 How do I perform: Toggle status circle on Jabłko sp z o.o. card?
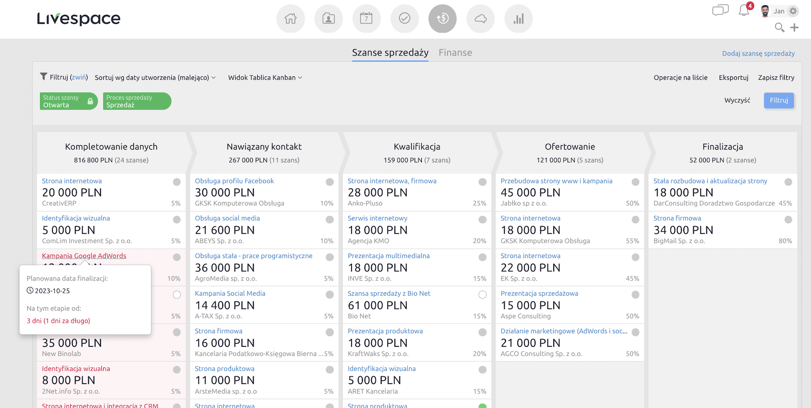pos(635,182)
